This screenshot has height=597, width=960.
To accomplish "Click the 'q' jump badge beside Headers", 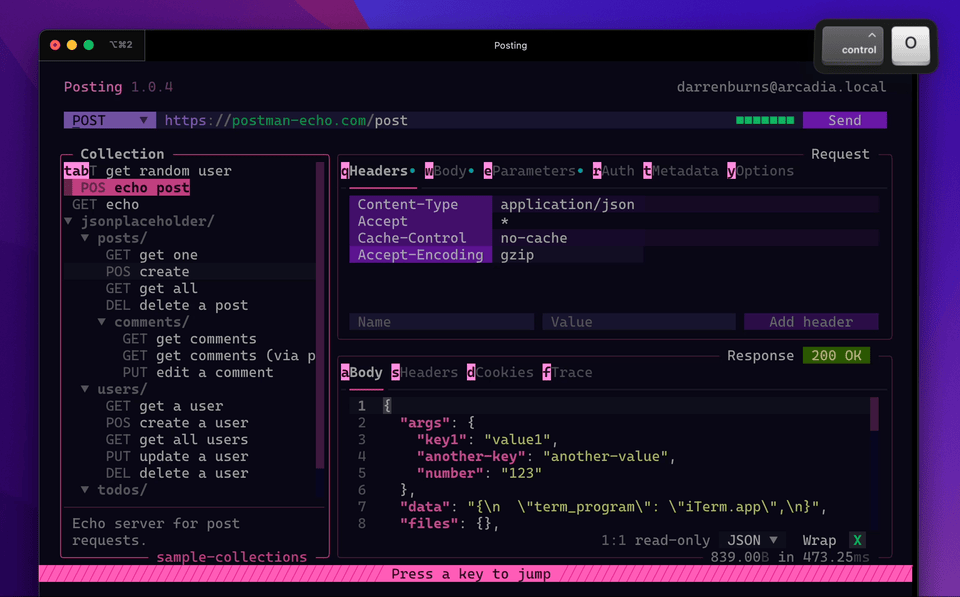I will 345,171.
